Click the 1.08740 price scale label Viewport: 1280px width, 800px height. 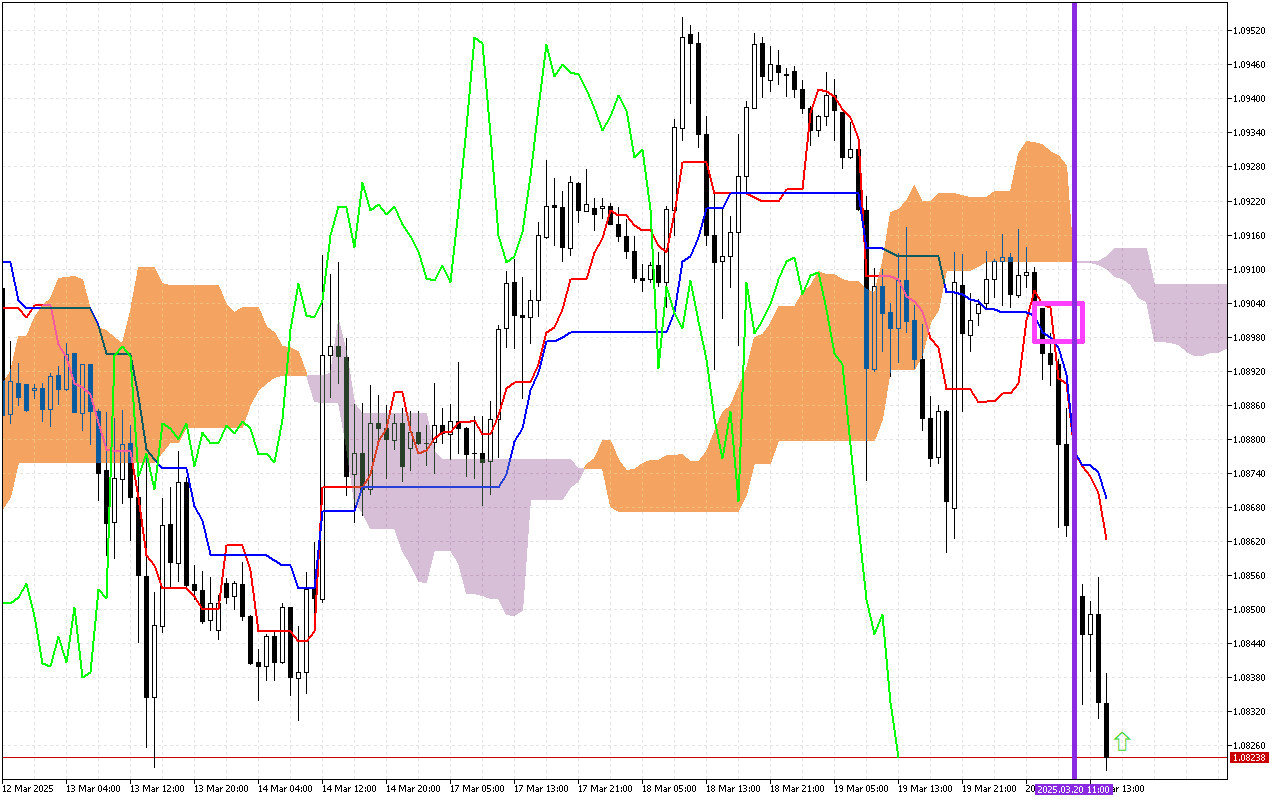pos(1251,473)
